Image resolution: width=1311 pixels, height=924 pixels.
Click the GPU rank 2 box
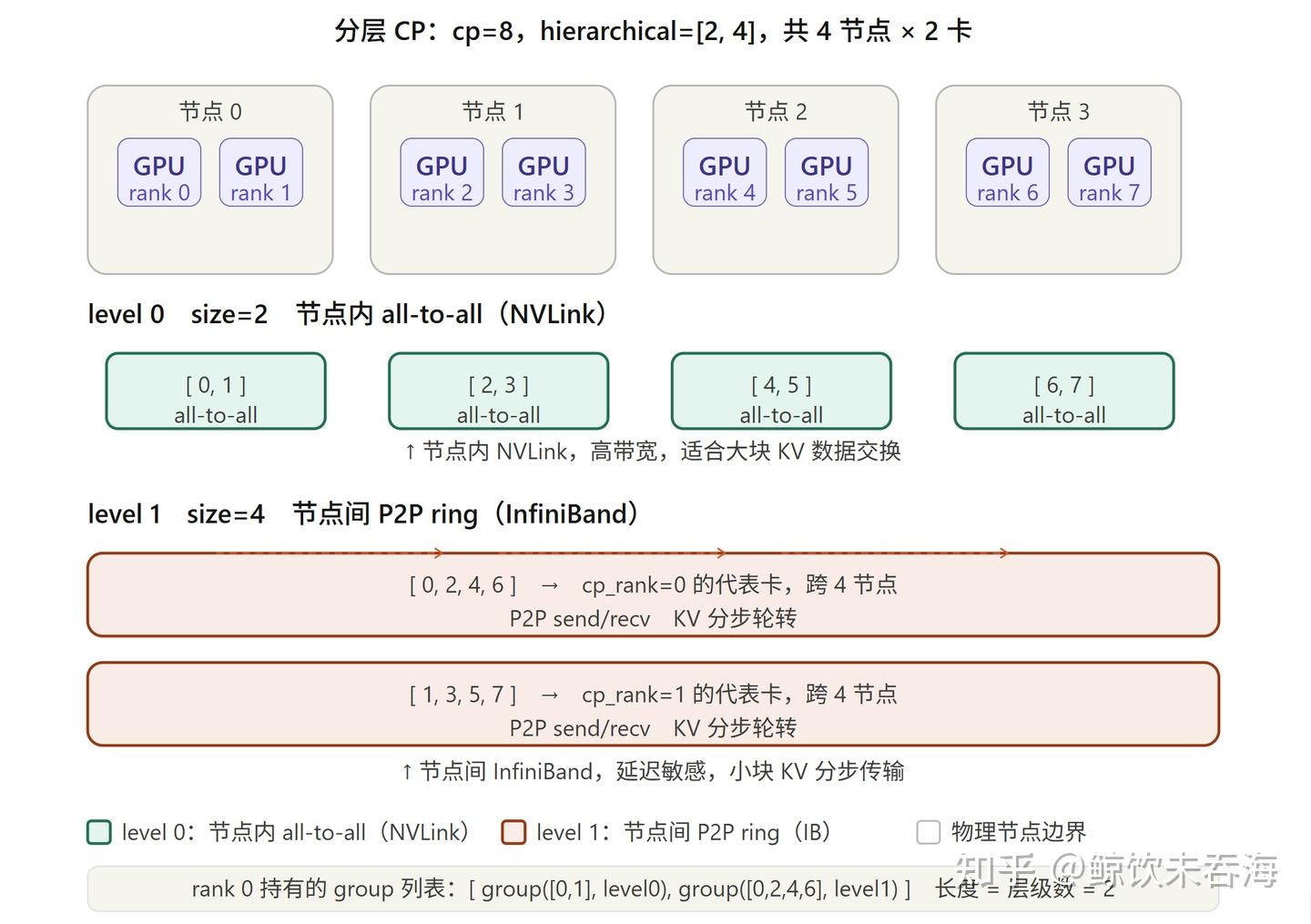(442, 172)
